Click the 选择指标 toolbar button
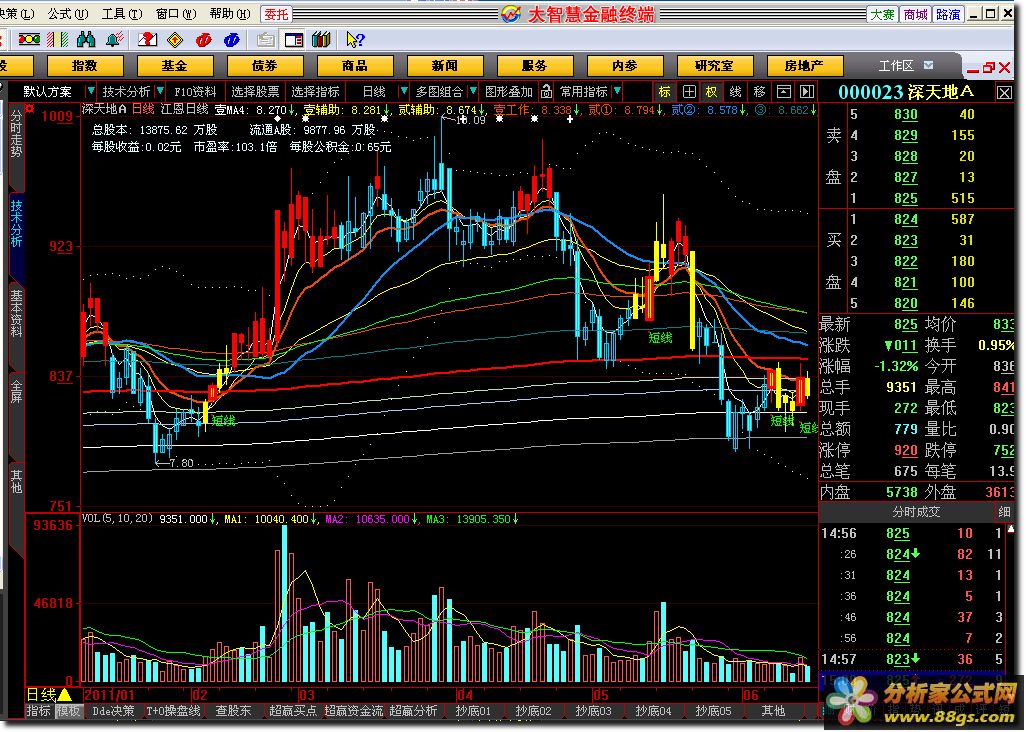The width and height of the screenshot is (1026, 732). click(x=315, y=92)
